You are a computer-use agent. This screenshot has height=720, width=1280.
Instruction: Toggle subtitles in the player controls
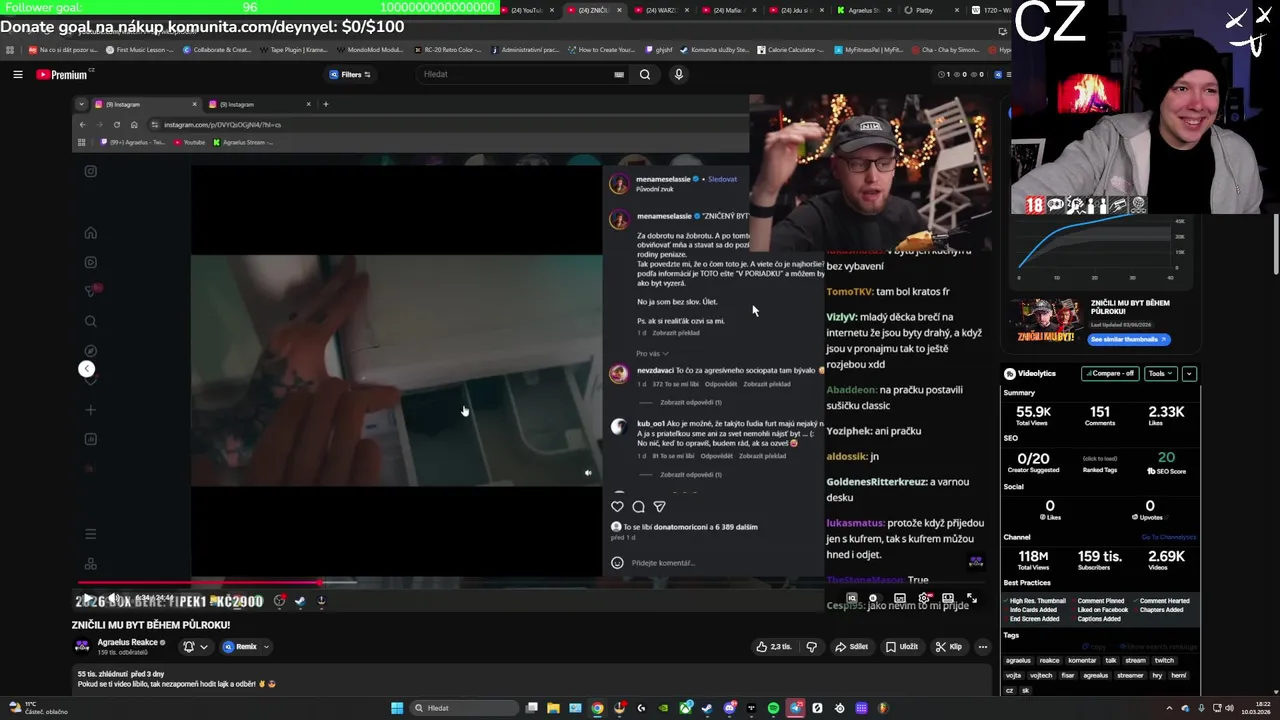[900, 599]
